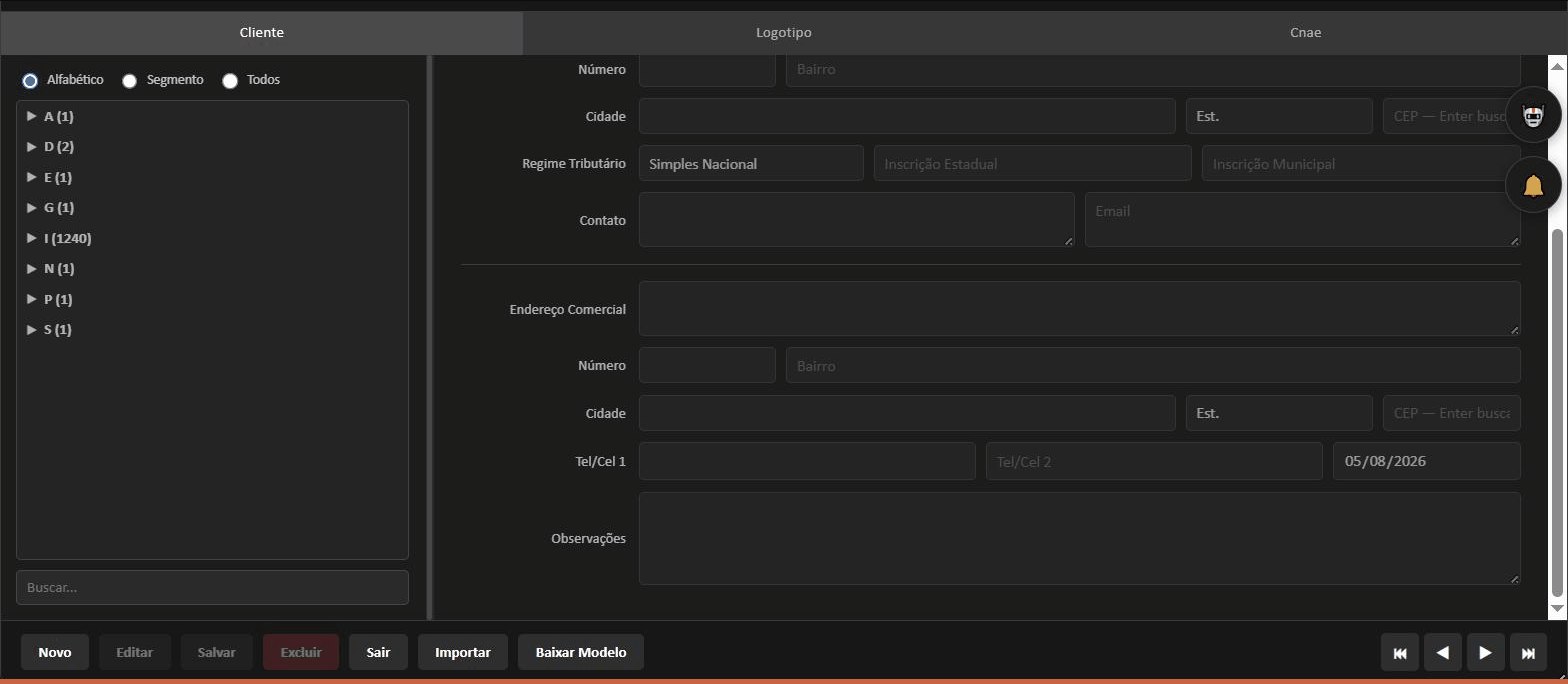Click the Endereço Comercial text area

(x=1080, y=308)
